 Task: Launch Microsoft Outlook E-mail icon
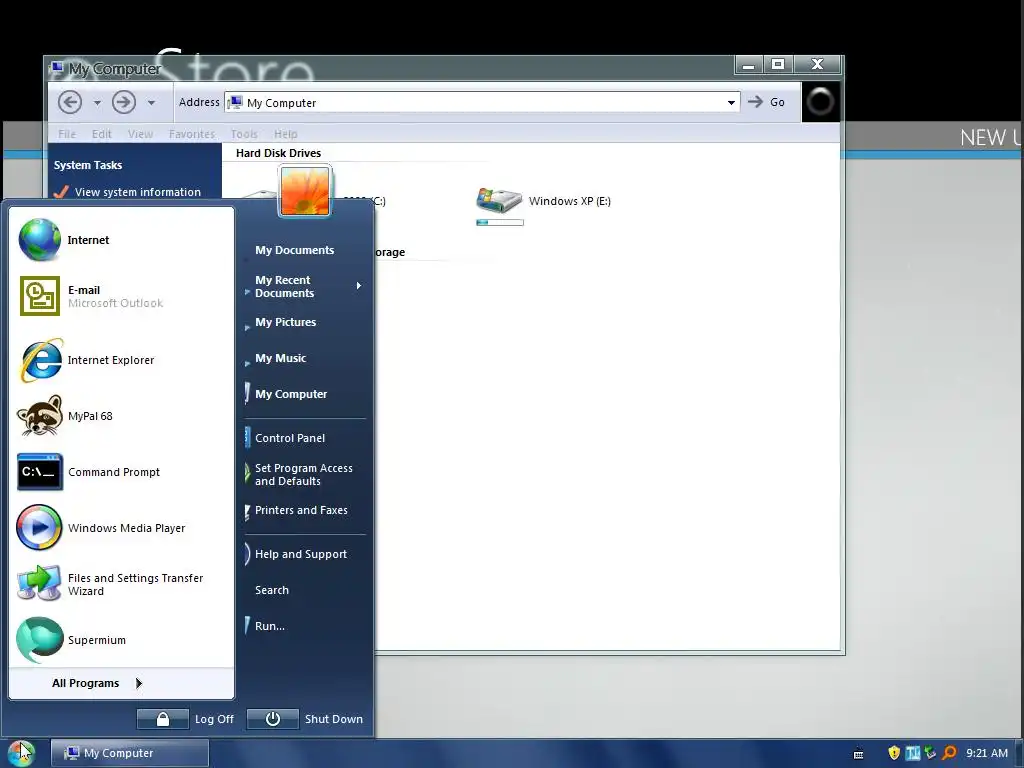click(40, 296)
